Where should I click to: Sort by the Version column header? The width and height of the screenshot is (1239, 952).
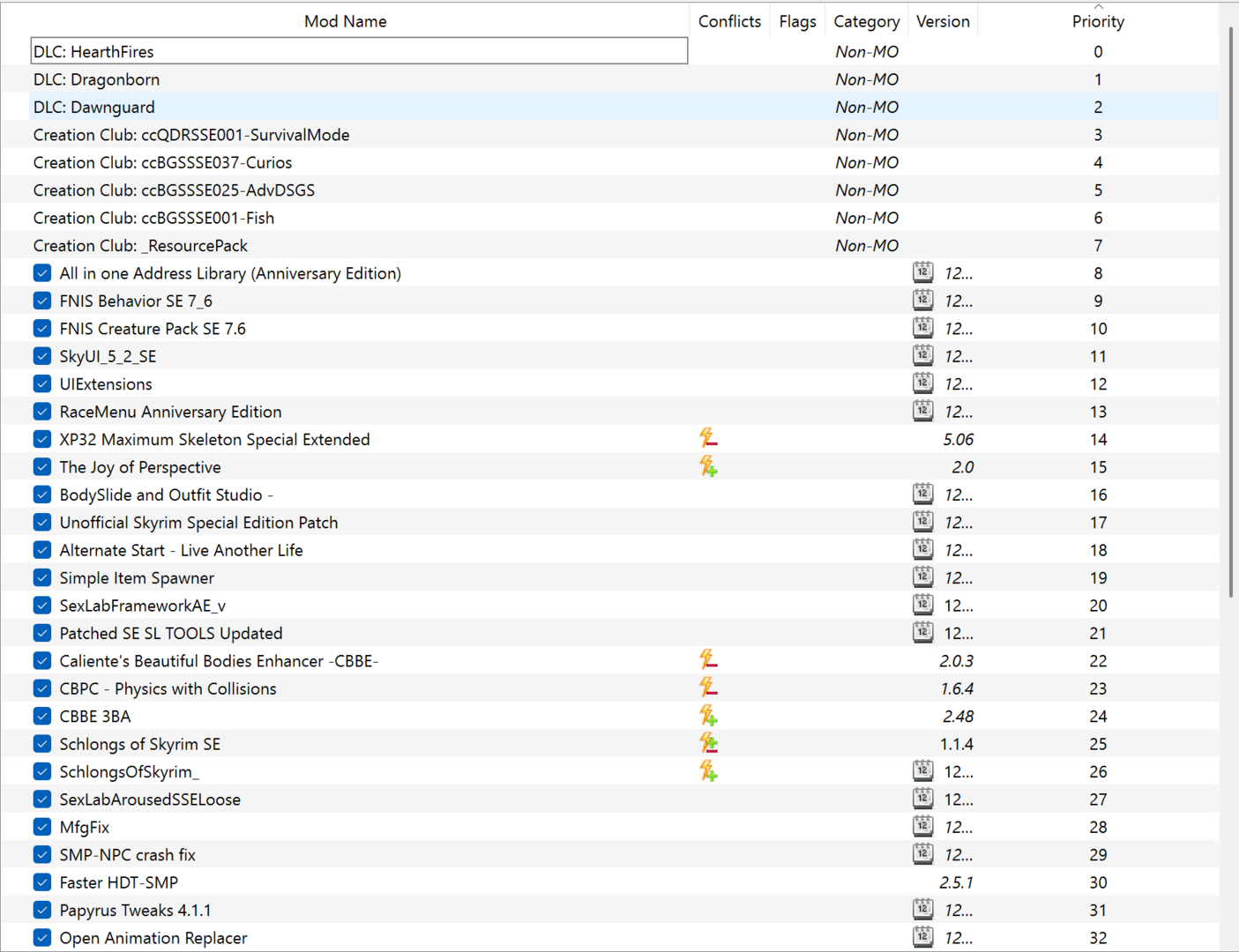click(943, 21)
